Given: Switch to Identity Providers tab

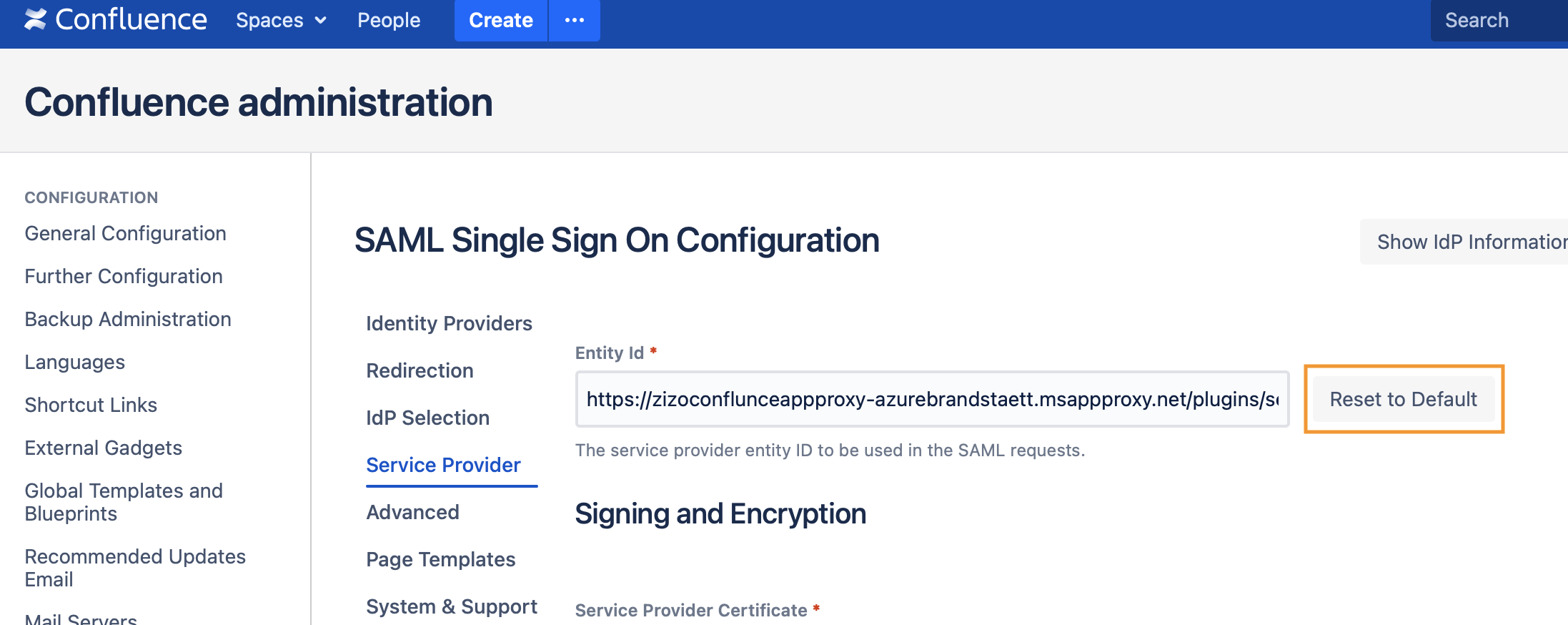Looking at the screenshot, I should pos(449,323).
